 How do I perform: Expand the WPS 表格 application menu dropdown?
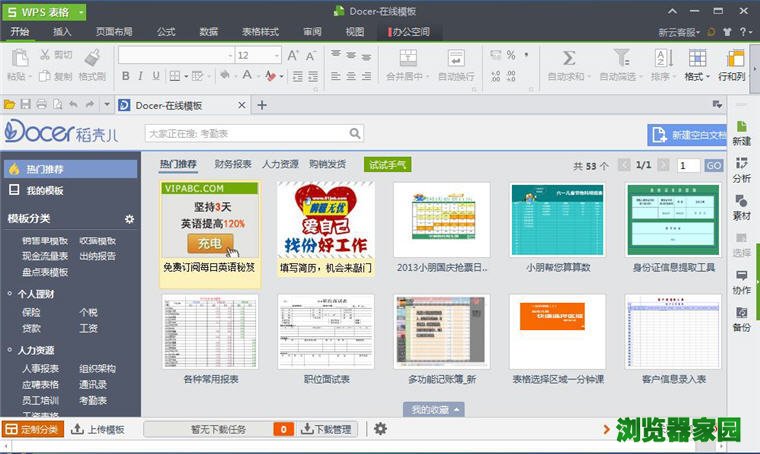[x=80, y=11]
